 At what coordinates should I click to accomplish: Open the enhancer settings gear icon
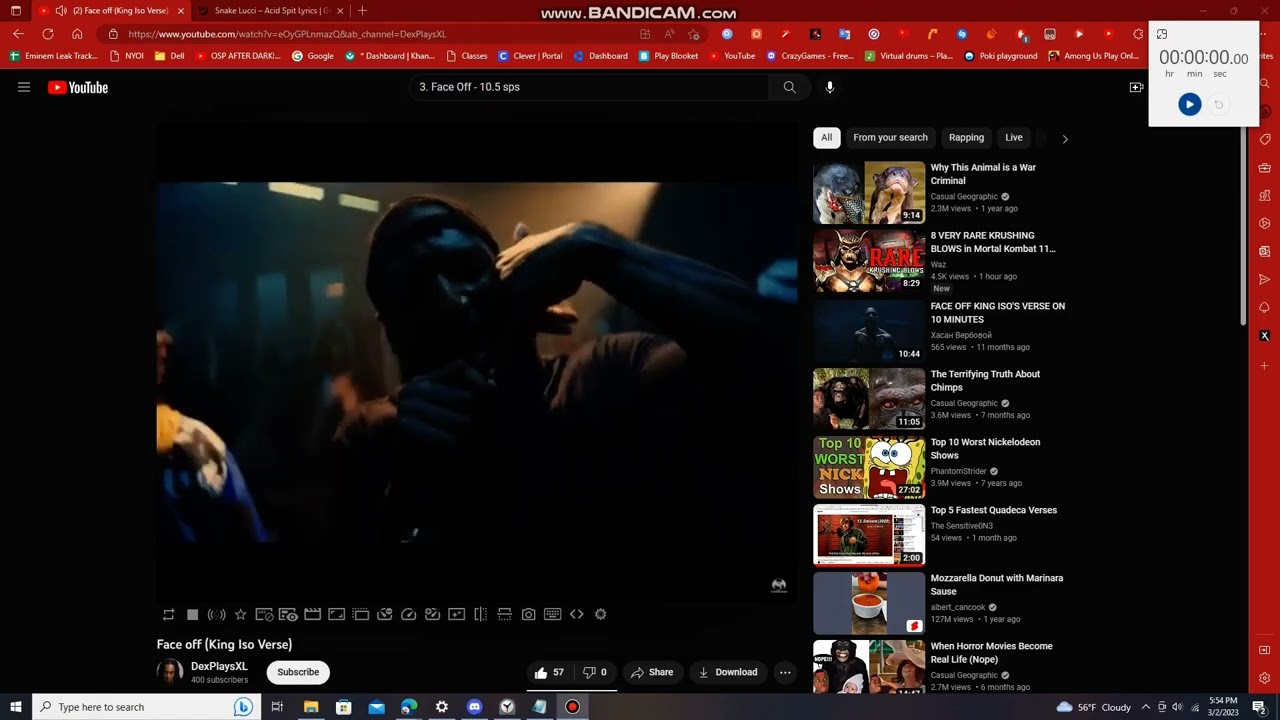click(x=600, y=614)
